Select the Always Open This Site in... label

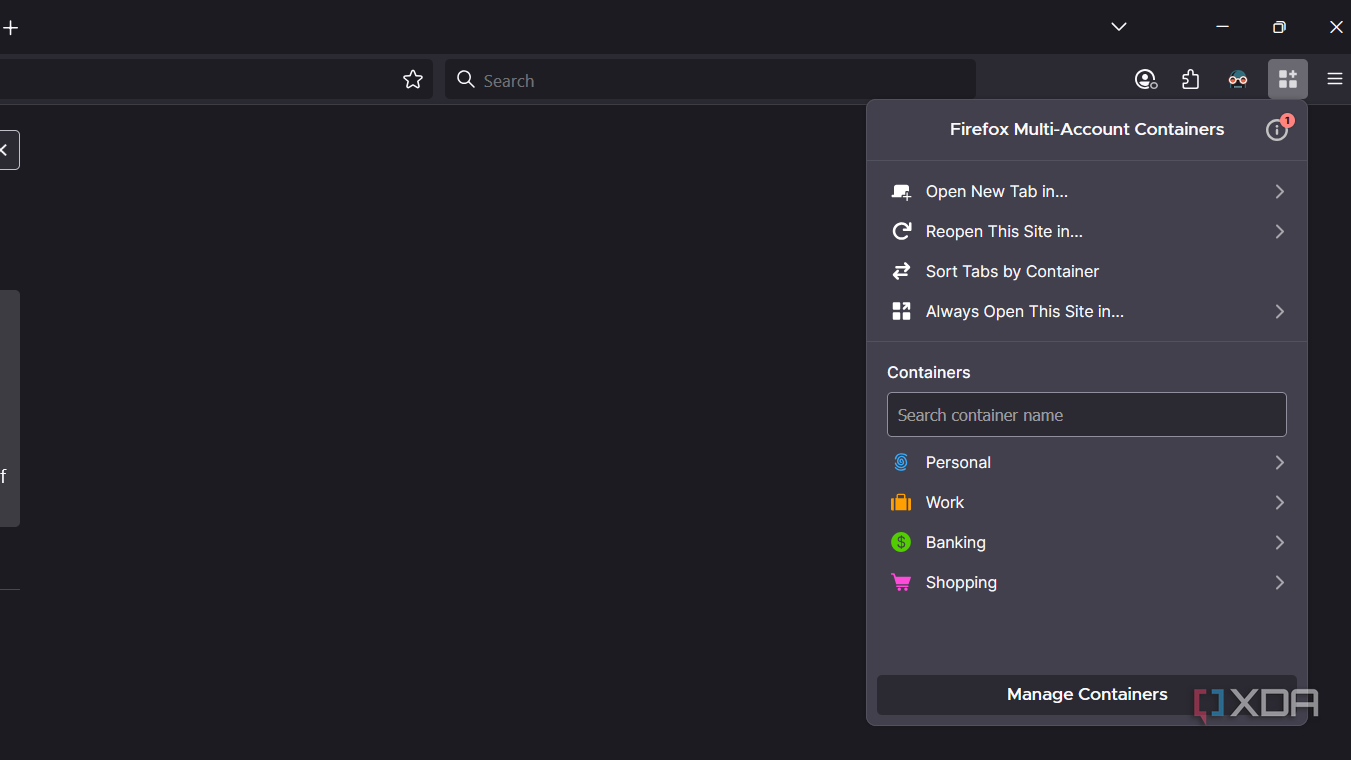coord(1025,311)
